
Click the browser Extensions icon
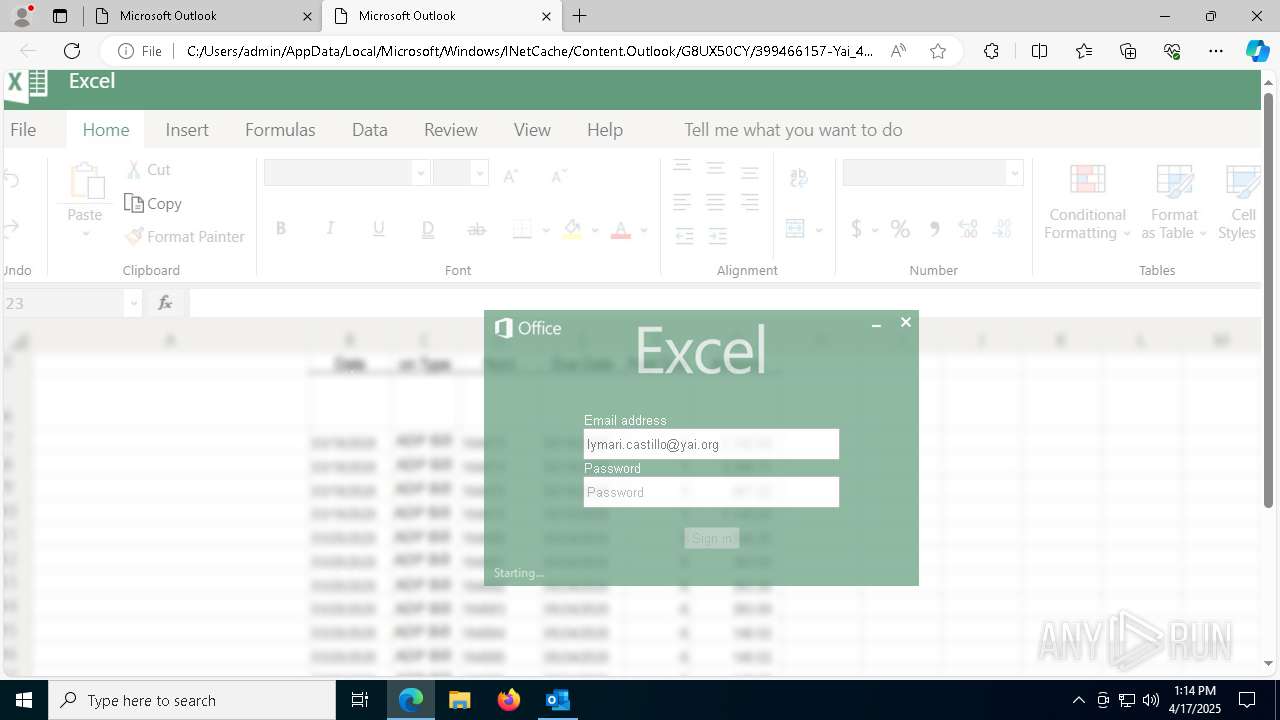click(991, 51)
